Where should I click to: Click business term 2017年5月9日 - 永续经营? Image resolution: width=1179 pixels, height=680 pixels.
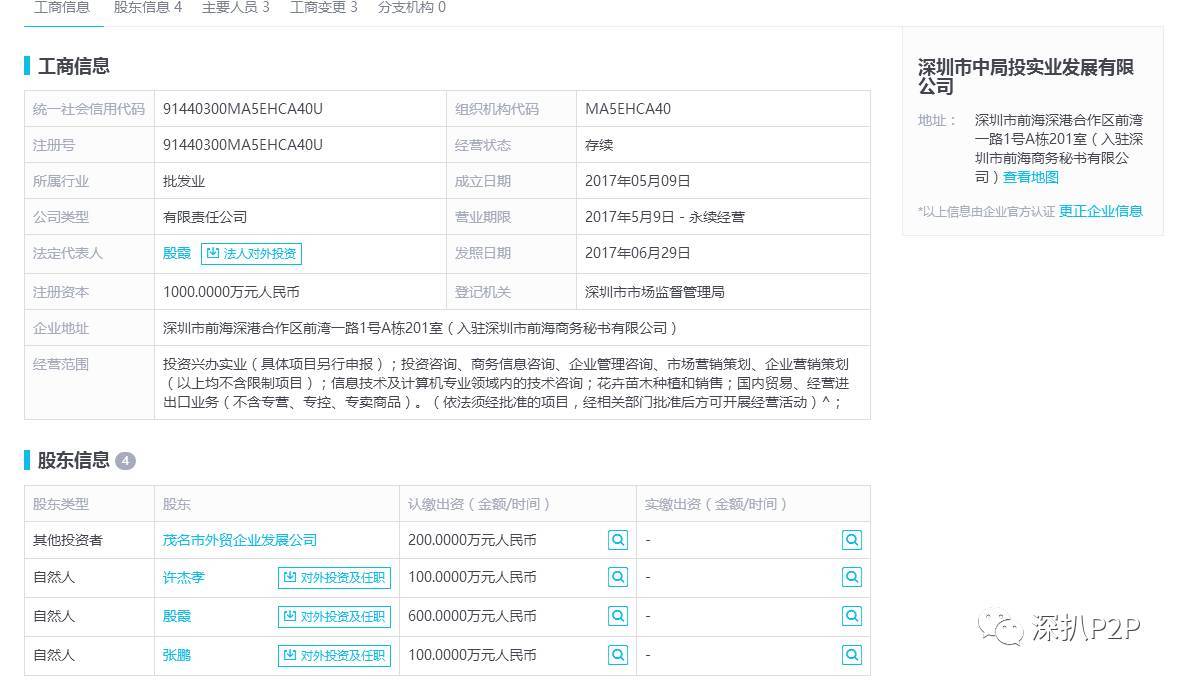[x=665, y=217]
